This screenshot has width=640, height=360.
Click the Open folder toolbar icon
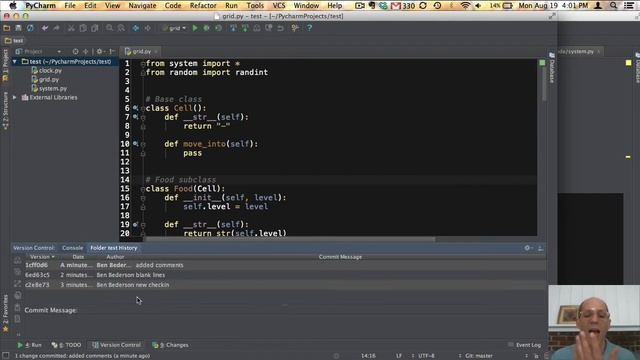(x=7, y=28)
